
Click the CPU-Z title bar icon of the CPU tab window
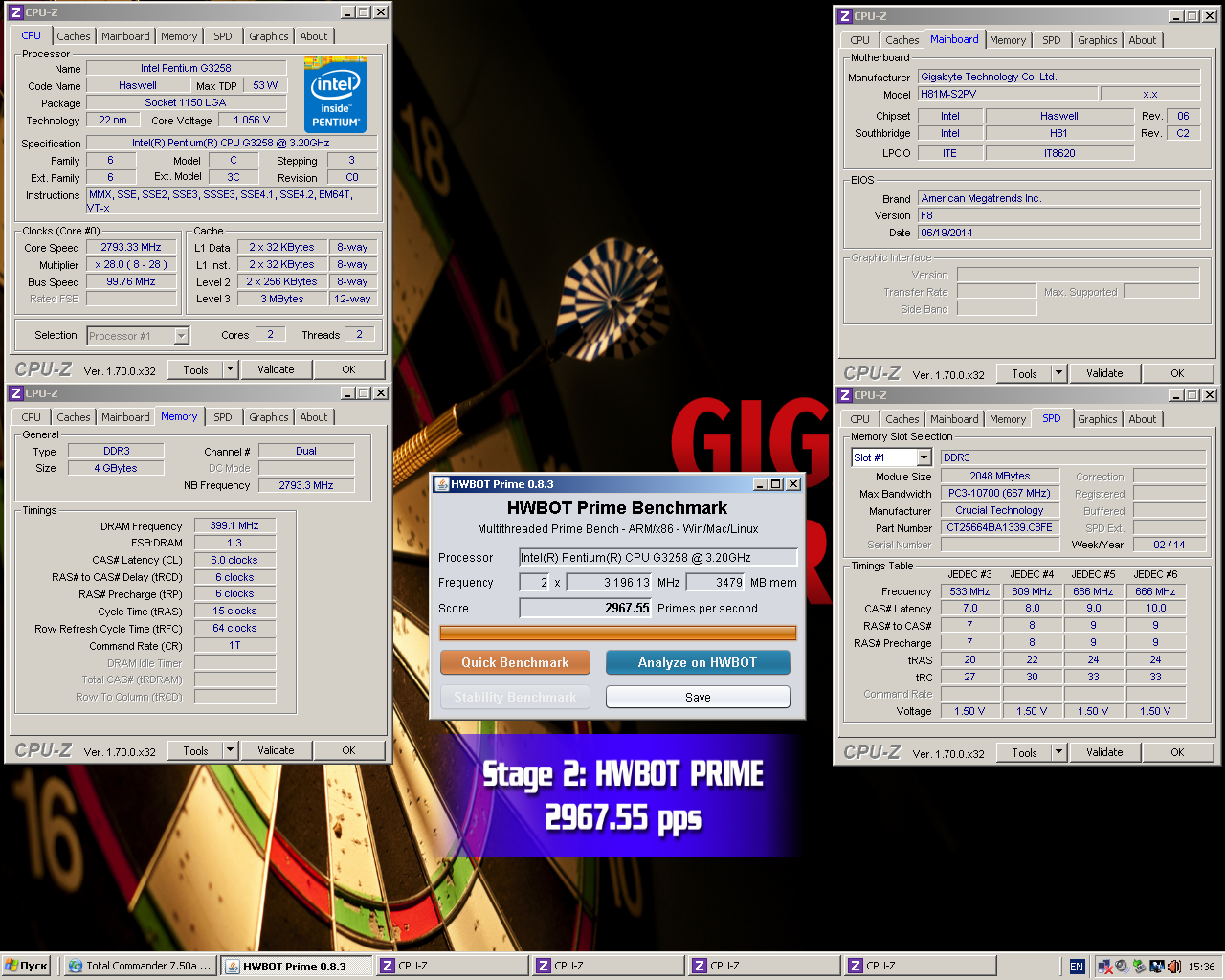pyautogui.click(x=15, y=12)
